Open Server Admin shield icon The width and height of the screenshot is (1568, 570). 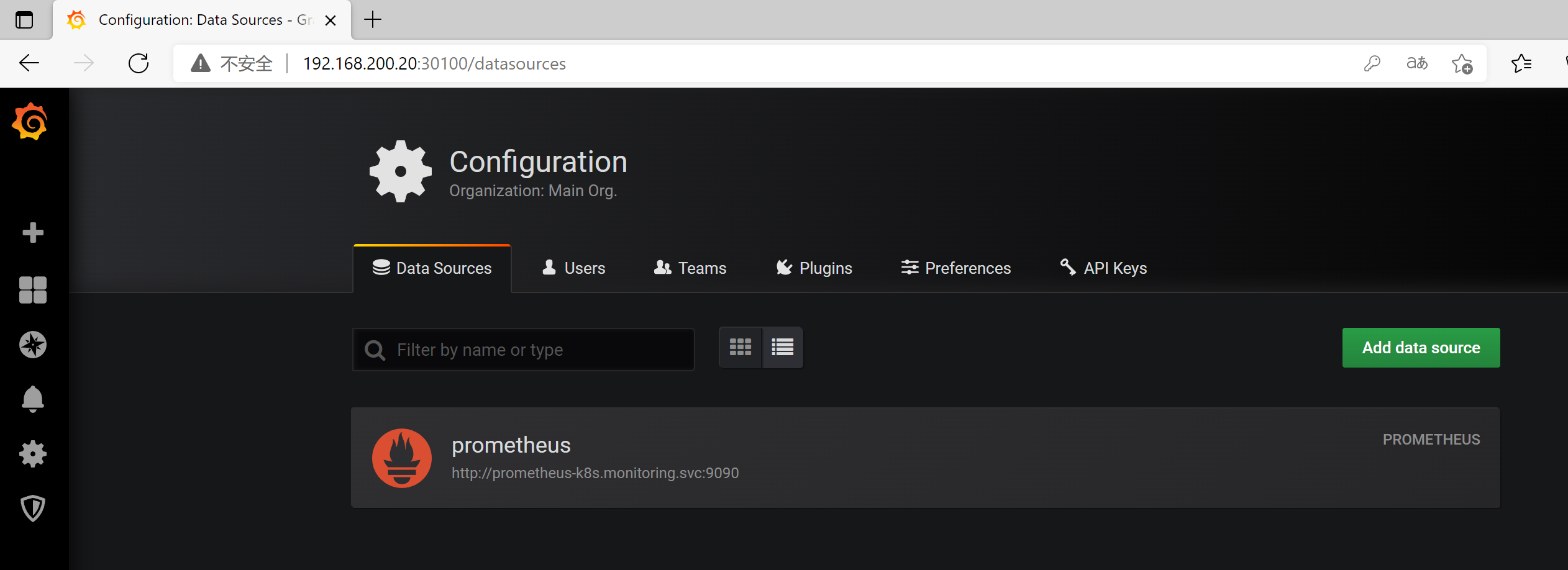[32, 509]
